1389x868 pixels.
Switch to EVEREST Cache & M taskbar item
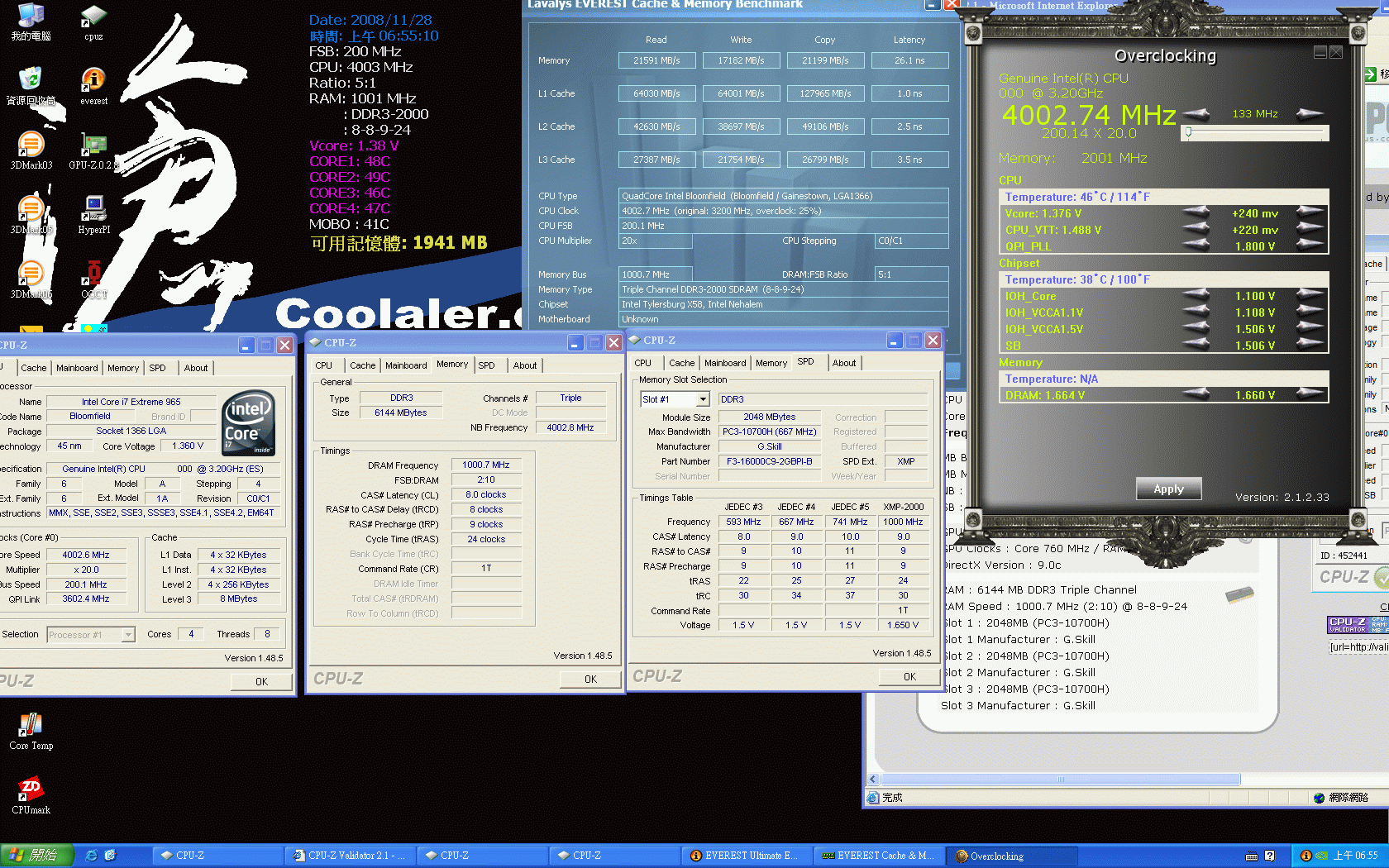pyautogui.click(x=879, y=856)
